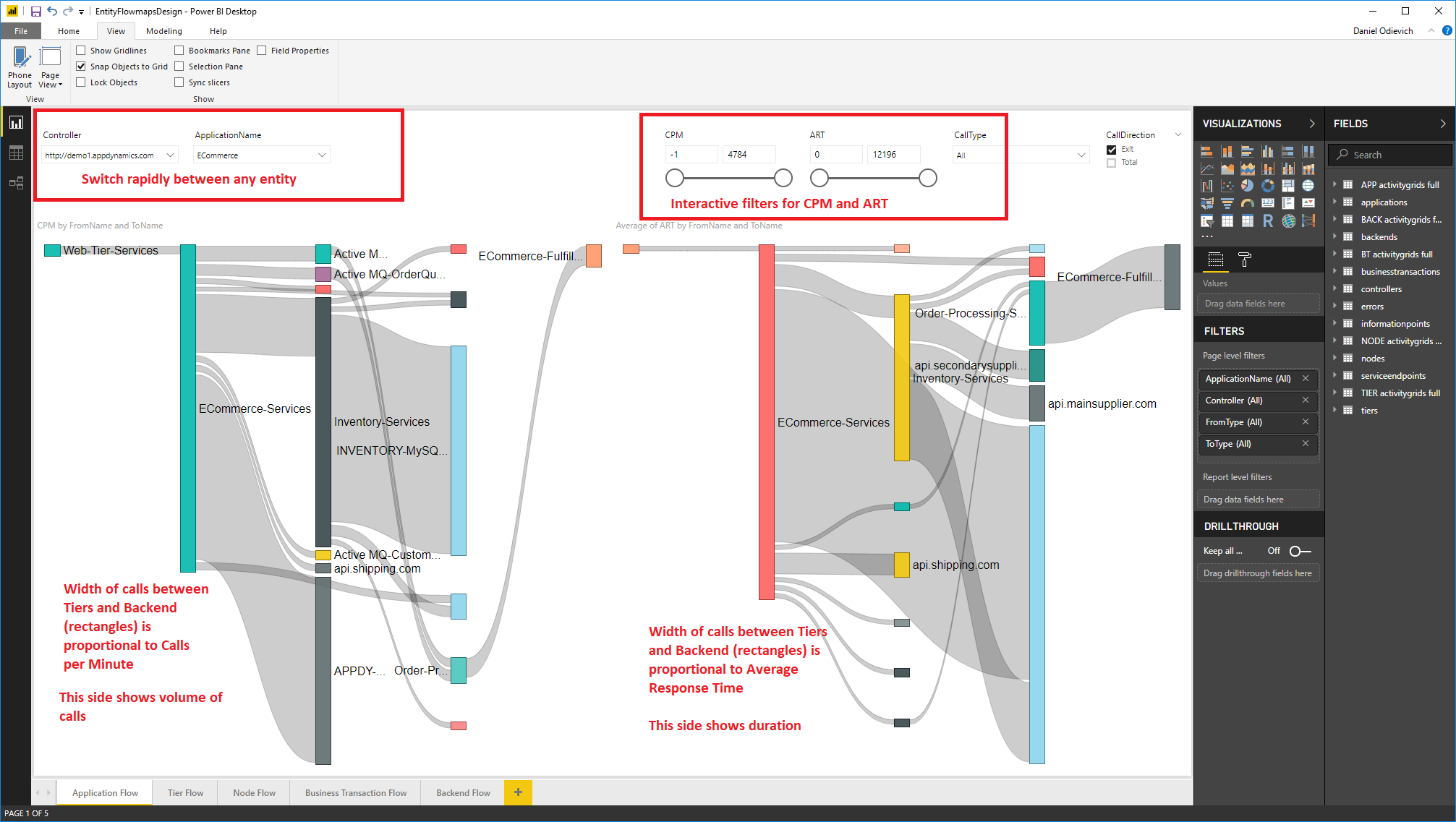The height and width of the screenshot is (822, 1456).
Task: Open Relationships model view in sidebar
Action: pyautogui.click(x=16, y=183)
